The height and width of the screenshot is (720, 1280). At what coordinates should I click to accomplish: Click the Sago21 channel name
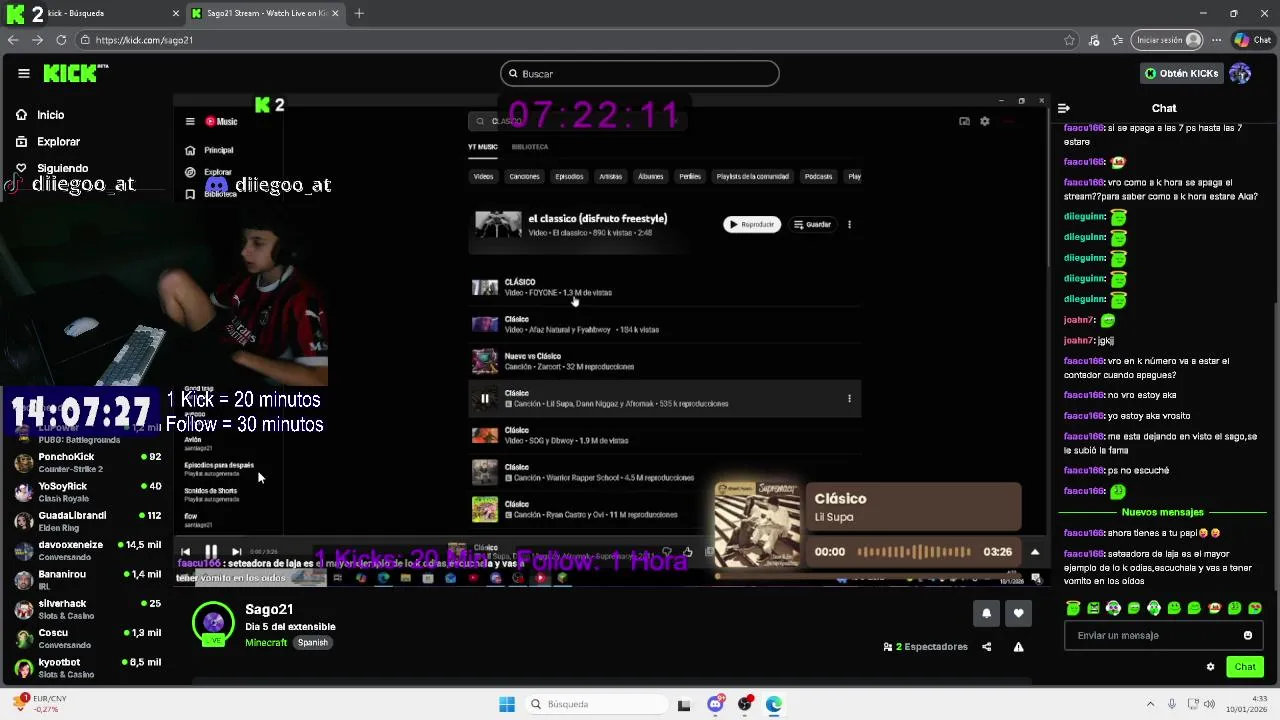pos(269,609)
